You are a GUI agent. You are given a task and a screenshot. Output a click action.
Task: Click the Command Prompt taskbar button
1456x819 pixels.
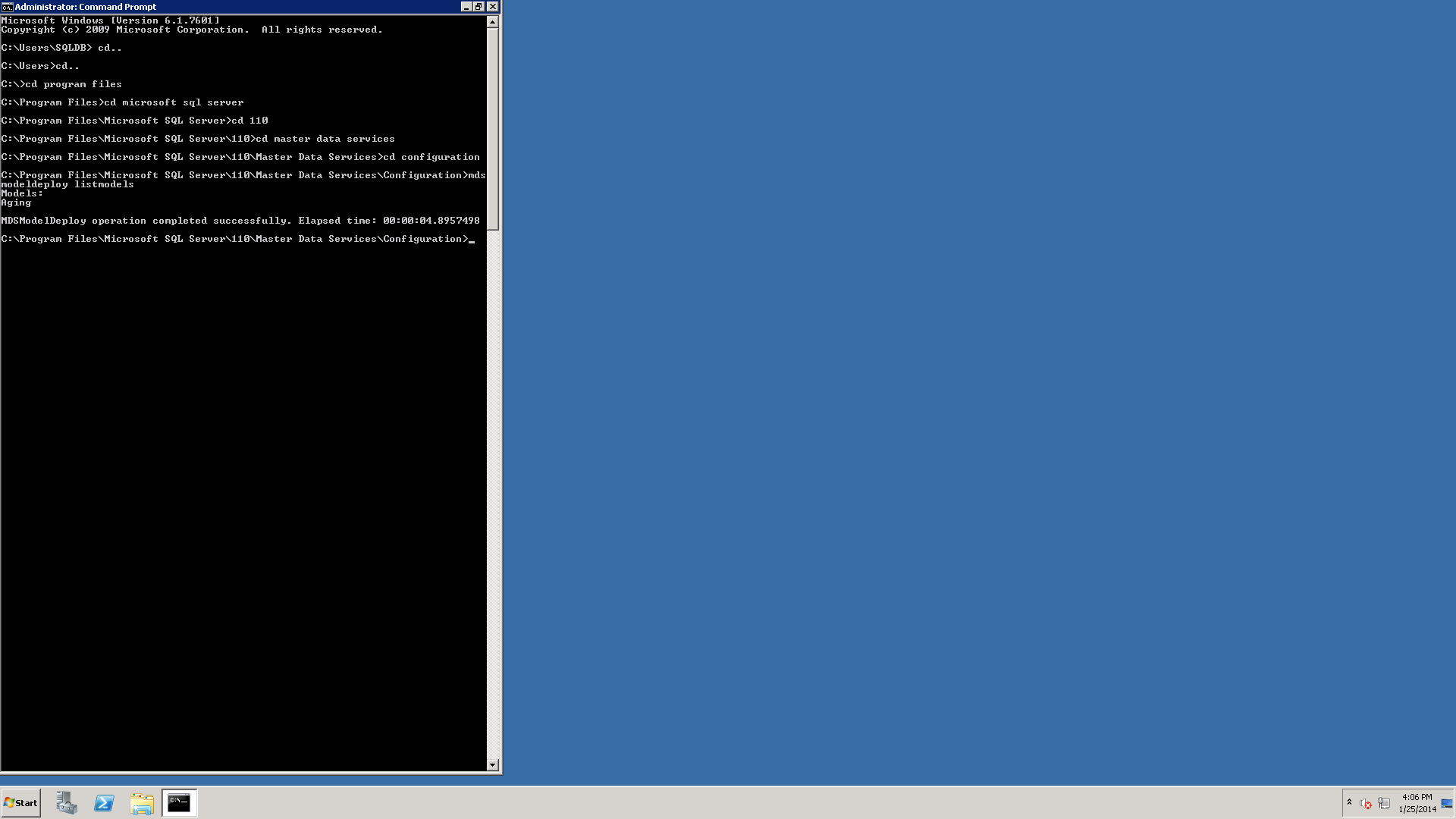coord(179,802)
